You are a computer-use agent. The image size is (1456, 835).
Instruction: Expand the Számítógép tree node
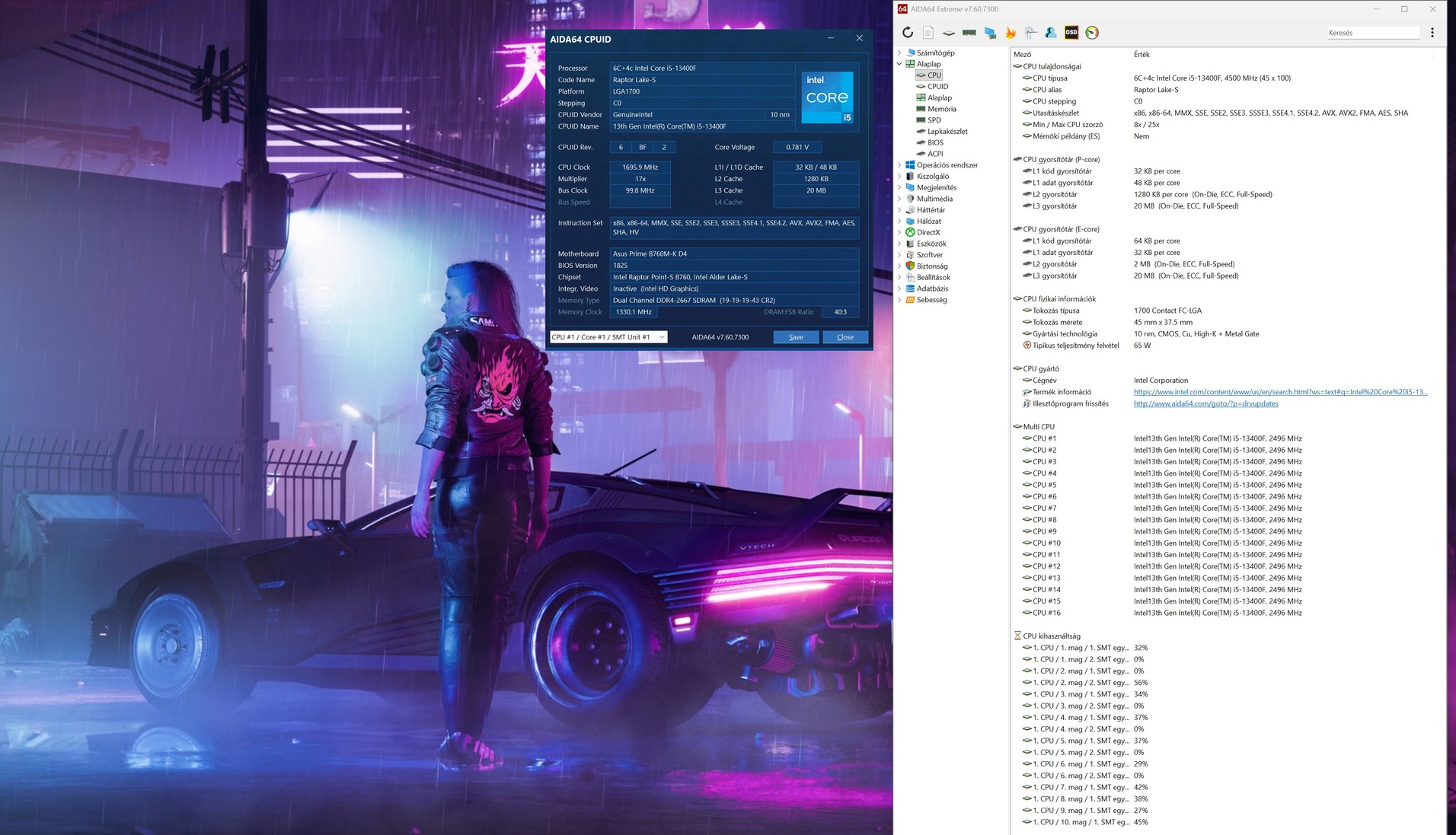[899, 53]
